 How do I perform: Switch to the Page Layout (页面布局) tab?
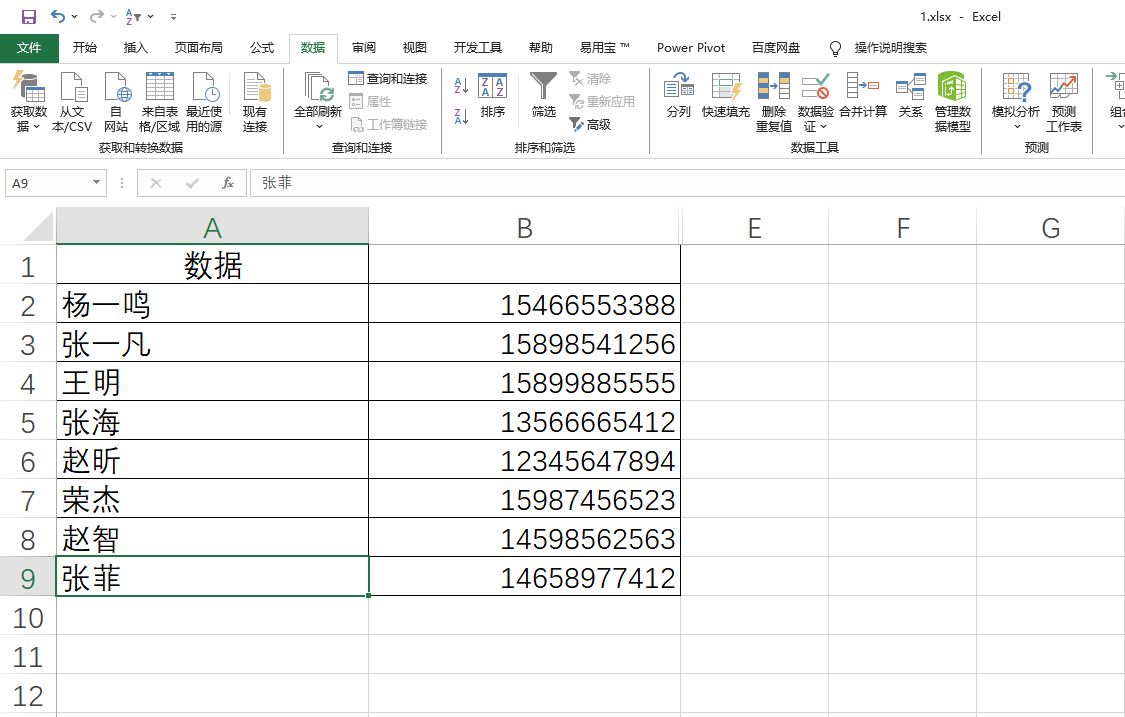click(x=199, y=48)
